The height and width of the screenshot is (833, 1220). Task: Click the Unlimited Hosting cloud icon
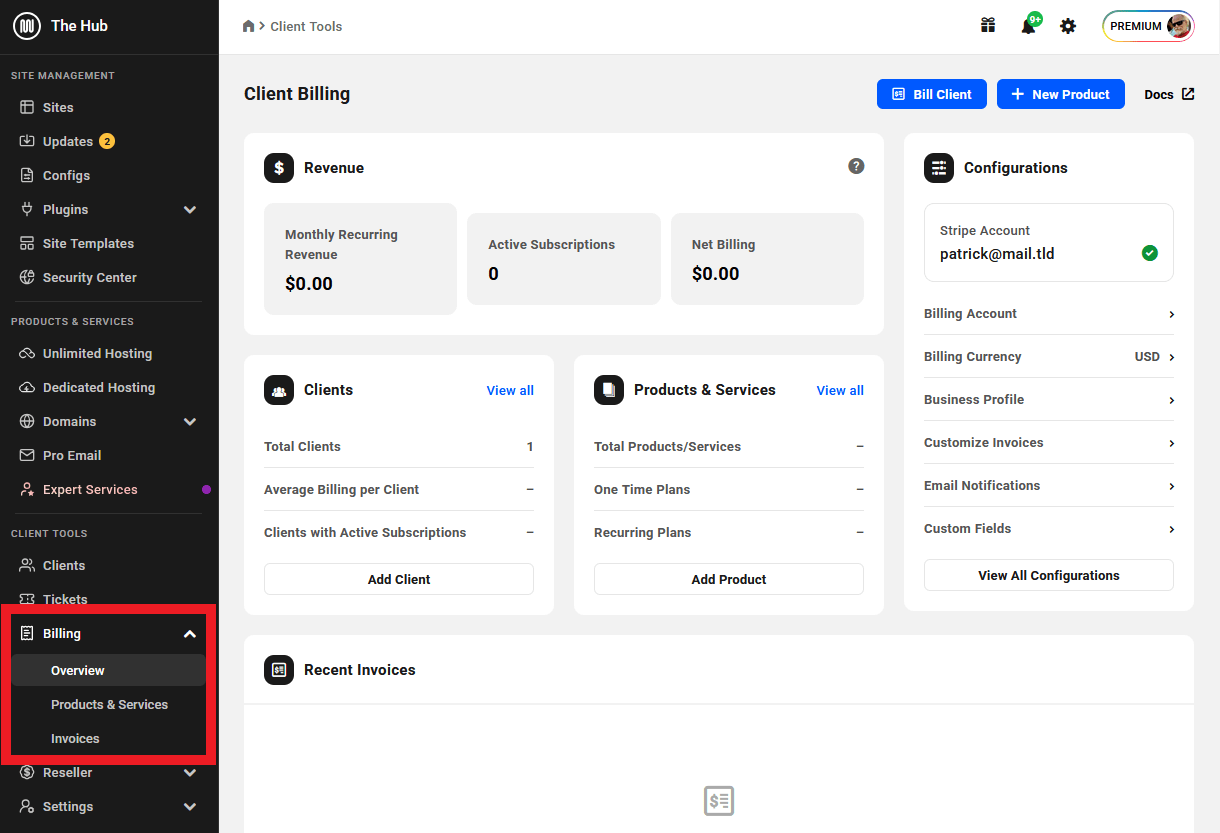tap(27, 353)
